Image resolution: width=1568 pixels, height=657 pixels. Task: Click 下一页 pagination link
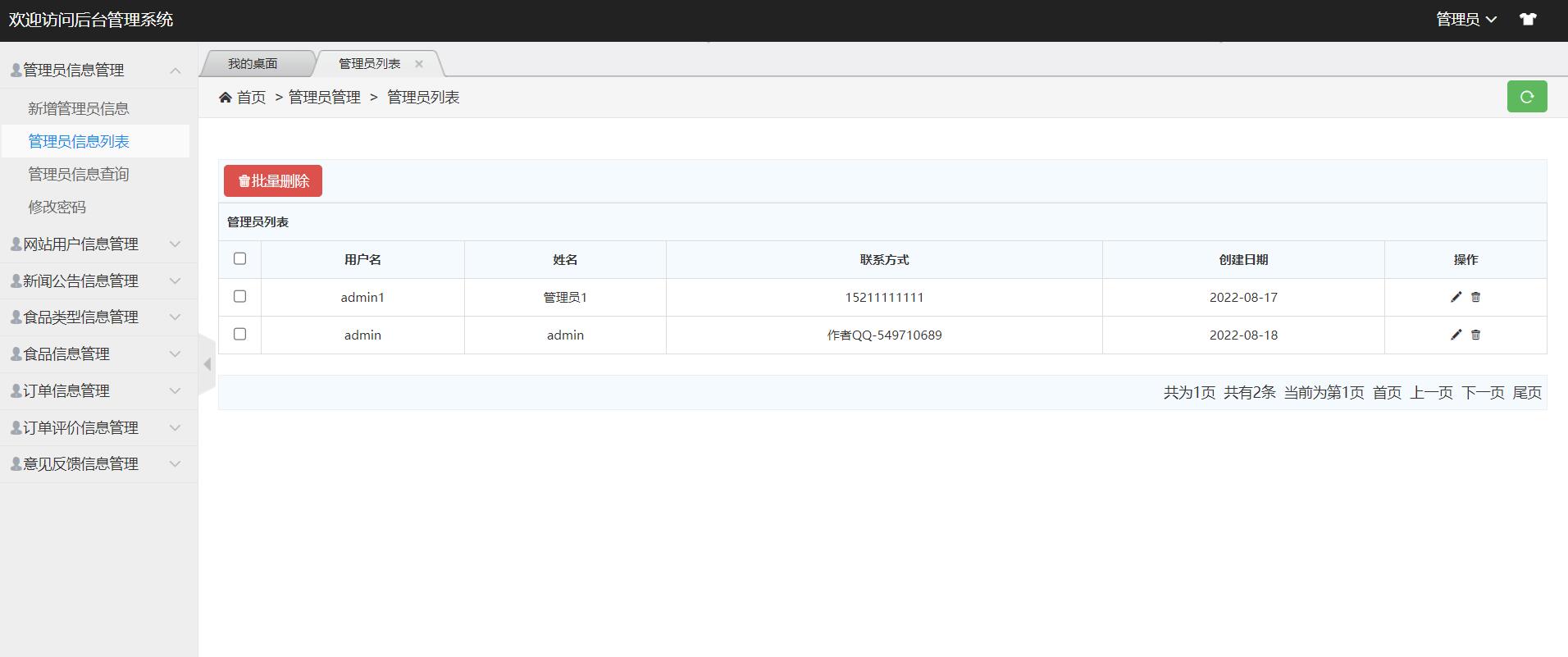pos(1483,393)
